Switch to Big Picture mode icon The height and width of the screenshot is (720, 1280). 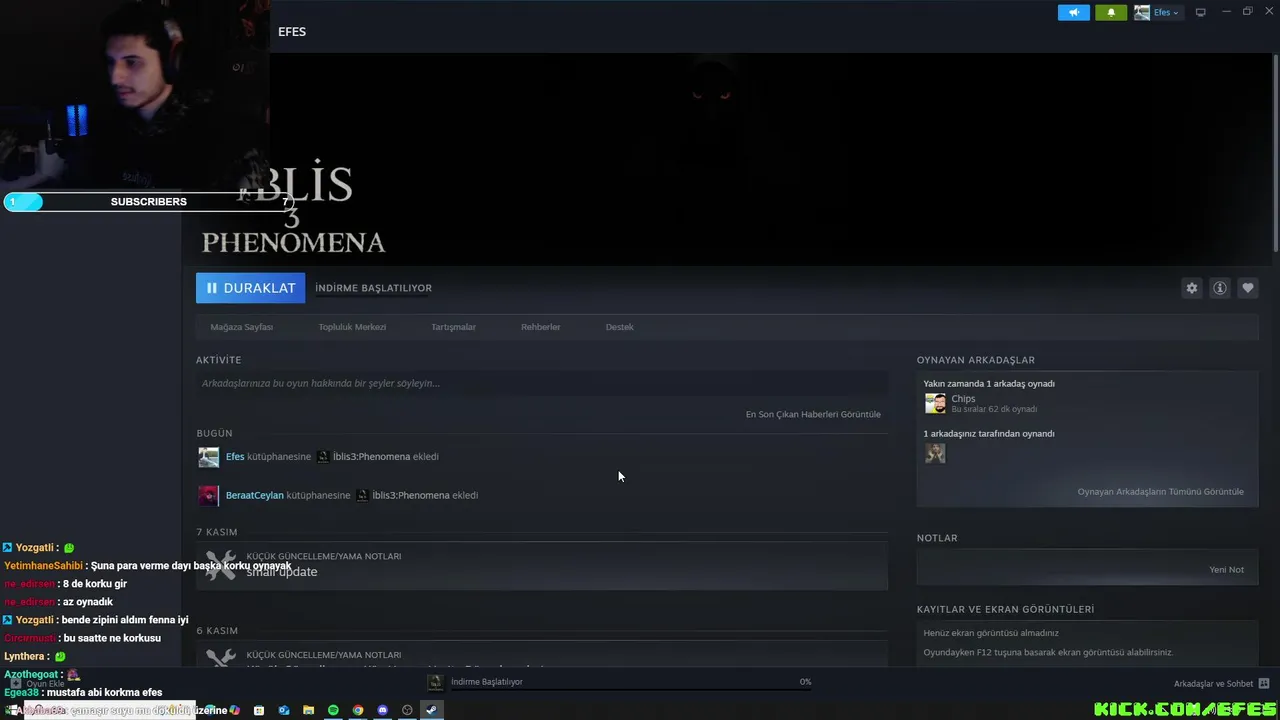1200,12
